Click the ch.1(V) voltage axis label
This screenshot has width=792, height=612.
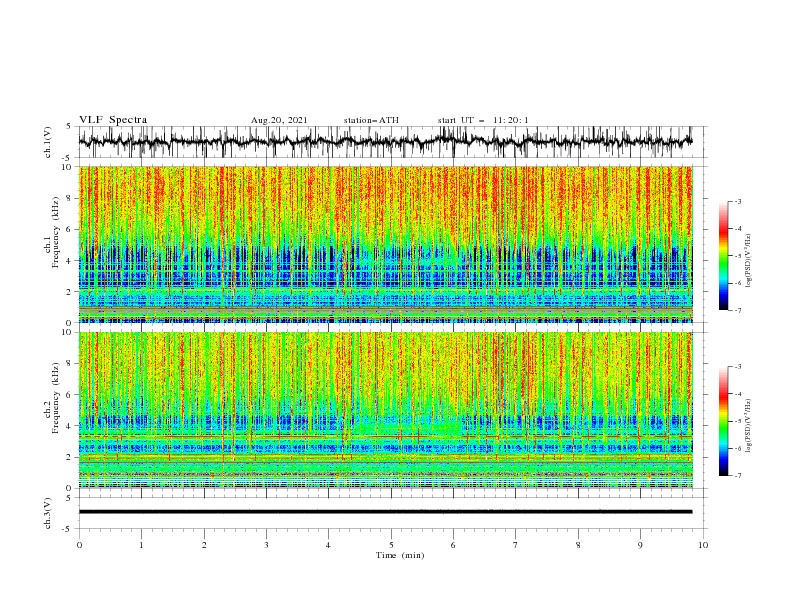pyautogui.click(x=48, y=142)
